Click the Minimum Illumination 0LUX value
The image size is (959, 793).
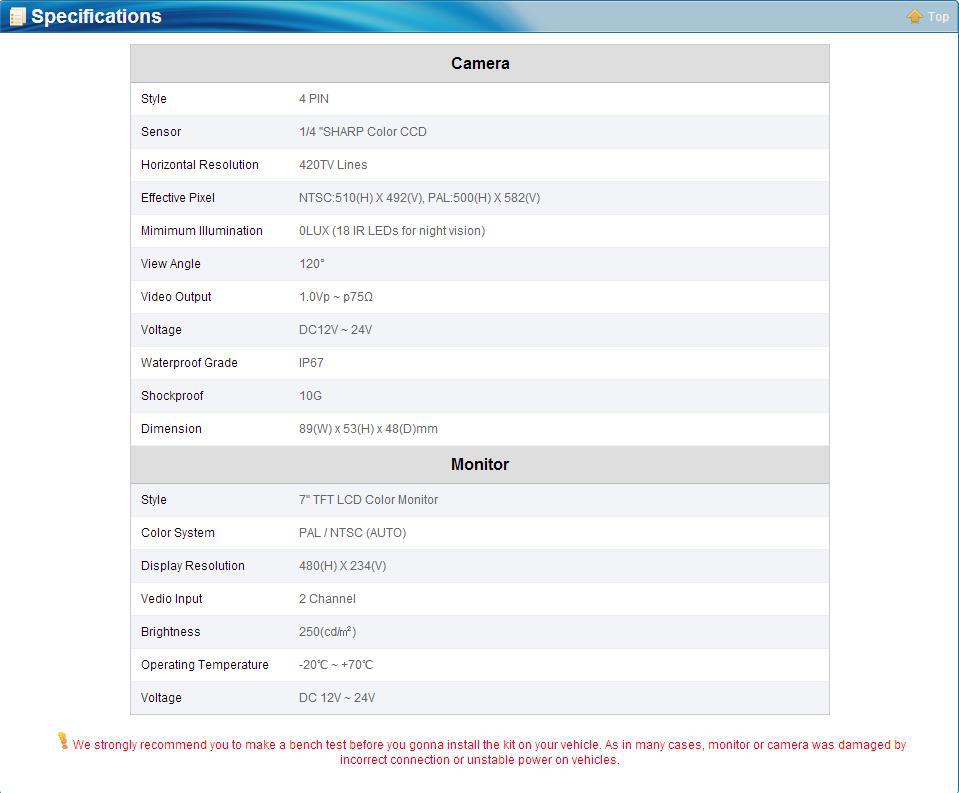(x=392, y=231)
